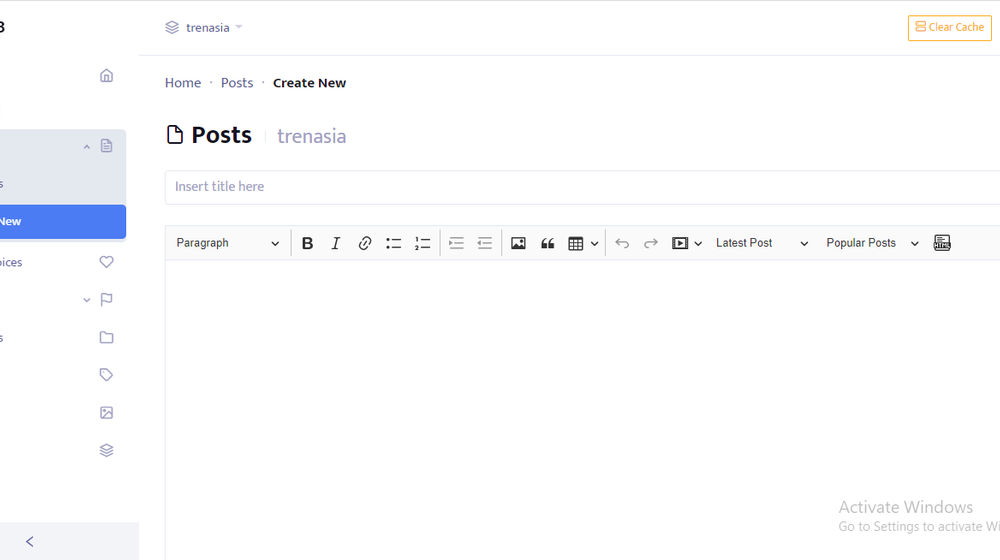The image size is (1000, 560).
Task: Toggle italic formatting in editor toolbar
Action: [335, 243]
